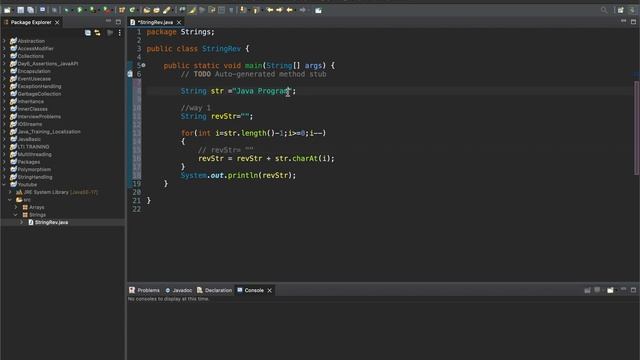Close the Package Explorer view

point(57,22)
